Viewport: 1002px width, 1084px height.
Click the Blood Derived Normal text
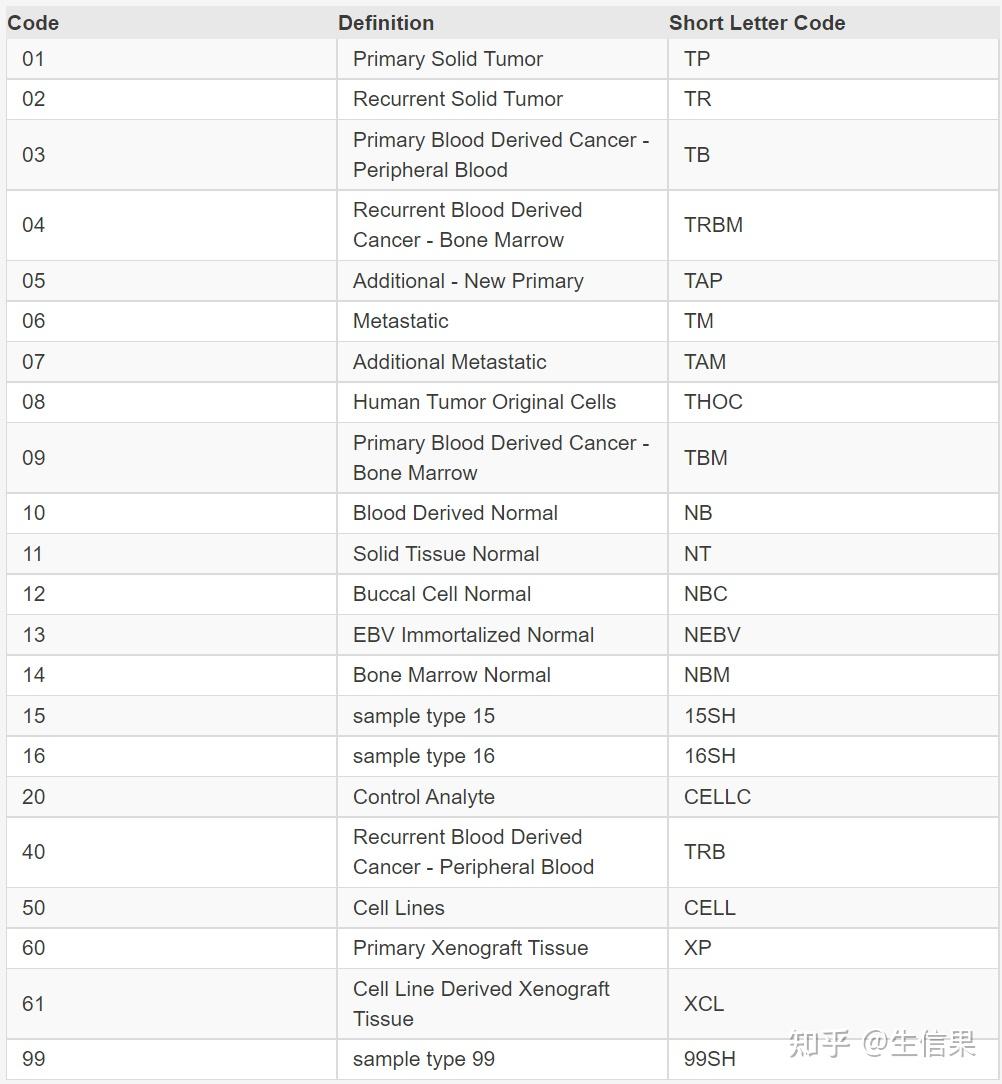[455, 513]
